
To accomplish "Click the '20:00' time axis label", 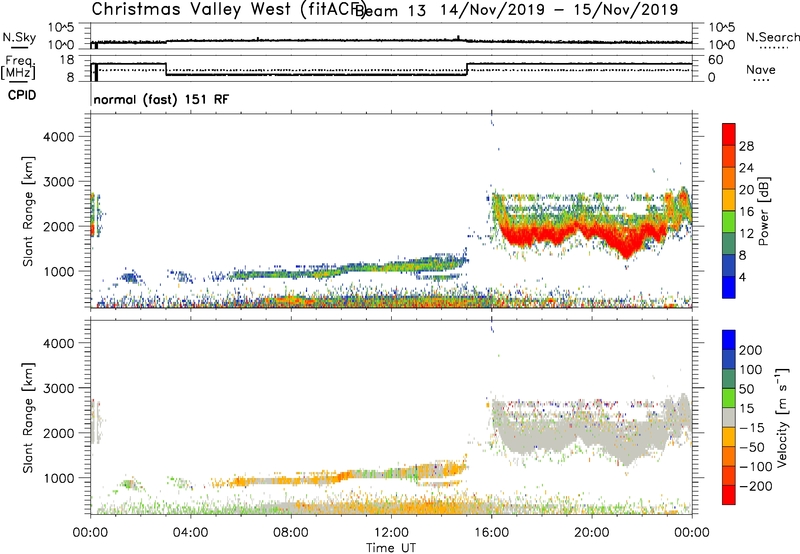I will point(591,533).
